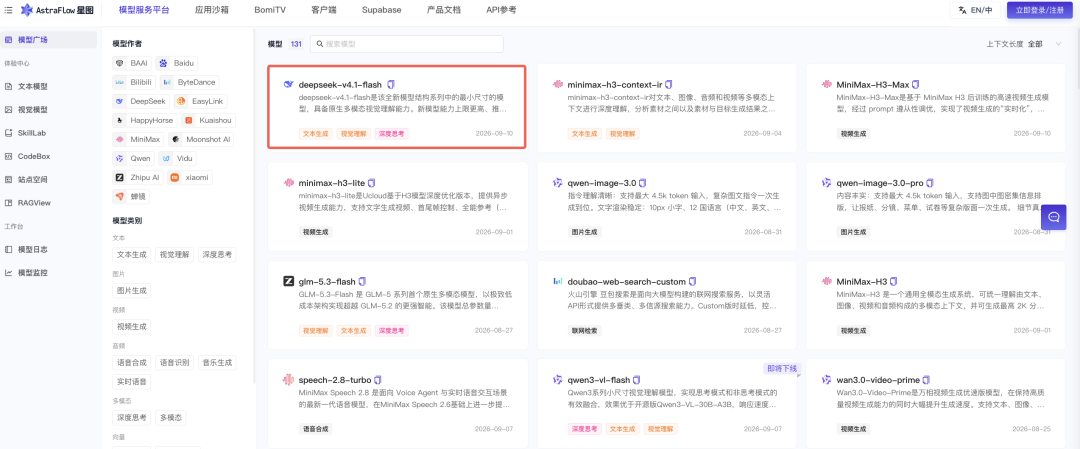
Task: Toggle the Baidu author filter
Action: pos(176,63)
